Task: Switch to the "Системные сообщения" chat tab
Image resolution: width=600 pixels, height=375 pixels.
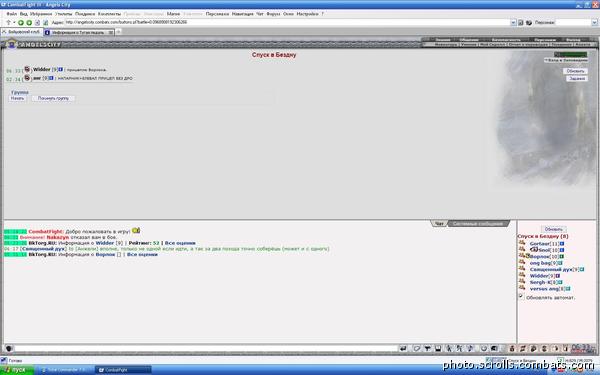Action: point(478,224)
